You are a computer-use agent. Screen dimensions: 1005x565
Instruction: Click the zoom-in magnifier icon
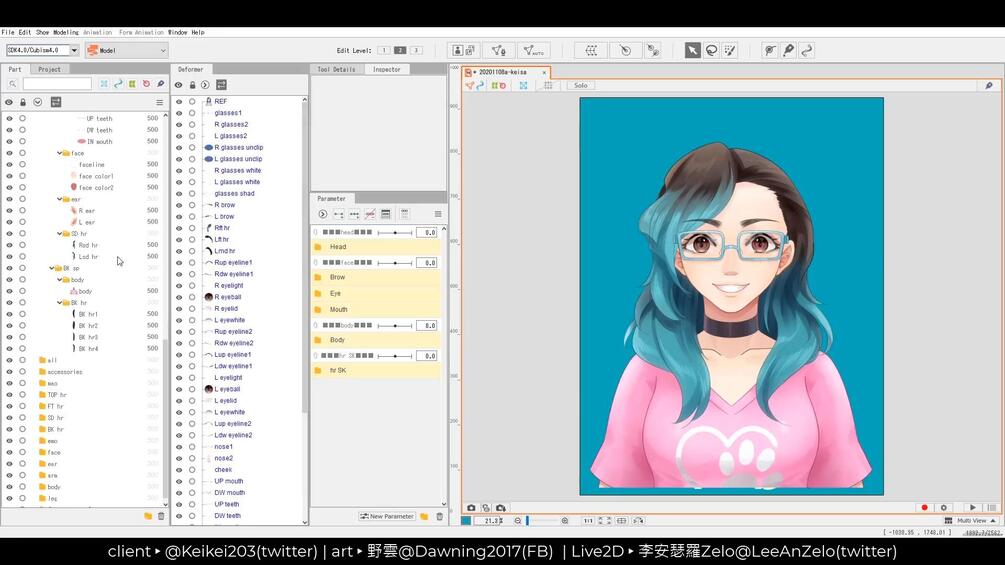click(565, 521)
